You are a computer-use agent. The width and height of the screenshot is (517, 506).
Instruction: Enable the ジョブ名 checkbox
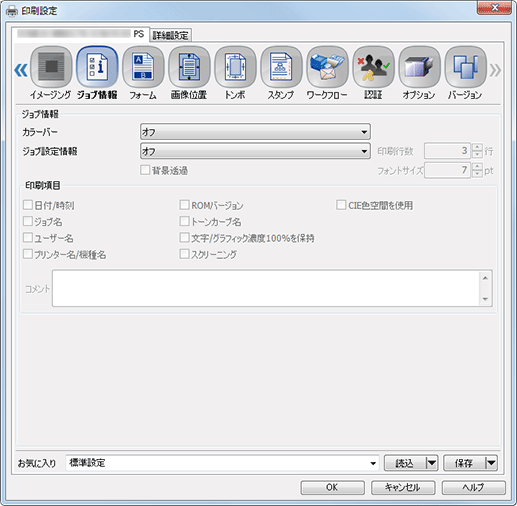coord(28,221)
